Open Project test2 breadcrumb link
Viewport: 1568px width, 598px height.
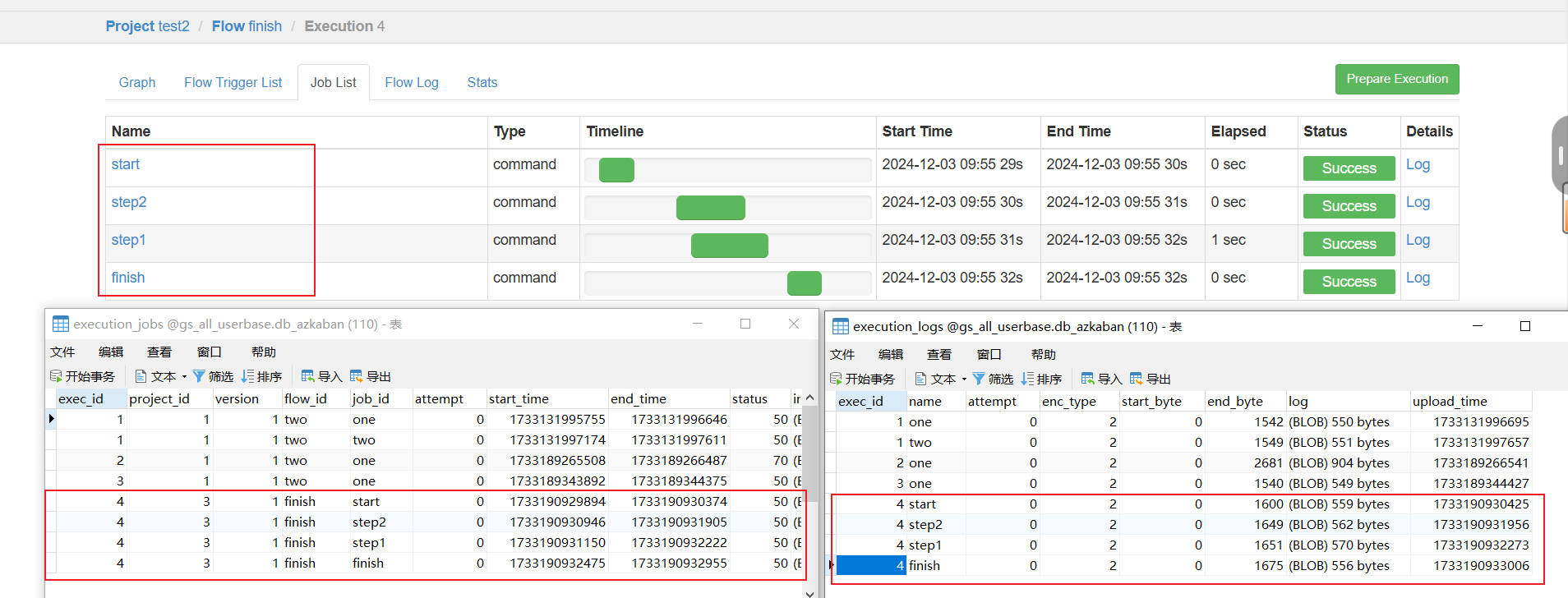click(x=148, y=26)
